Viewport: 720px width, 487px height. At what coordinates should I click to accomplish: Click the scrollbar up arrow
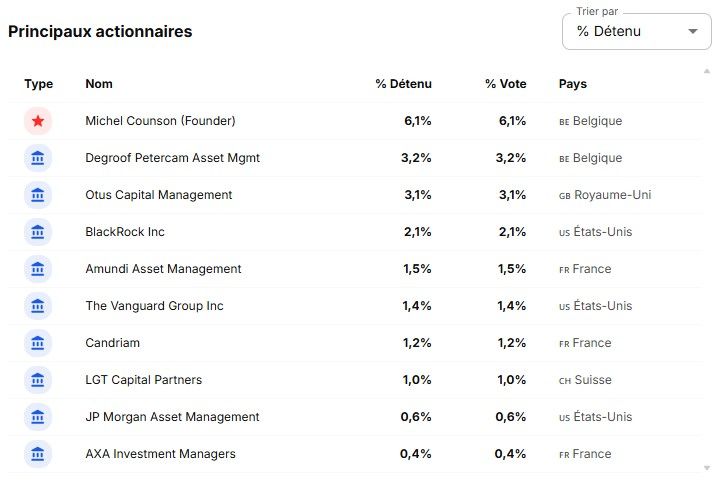(x=707, y=71)
